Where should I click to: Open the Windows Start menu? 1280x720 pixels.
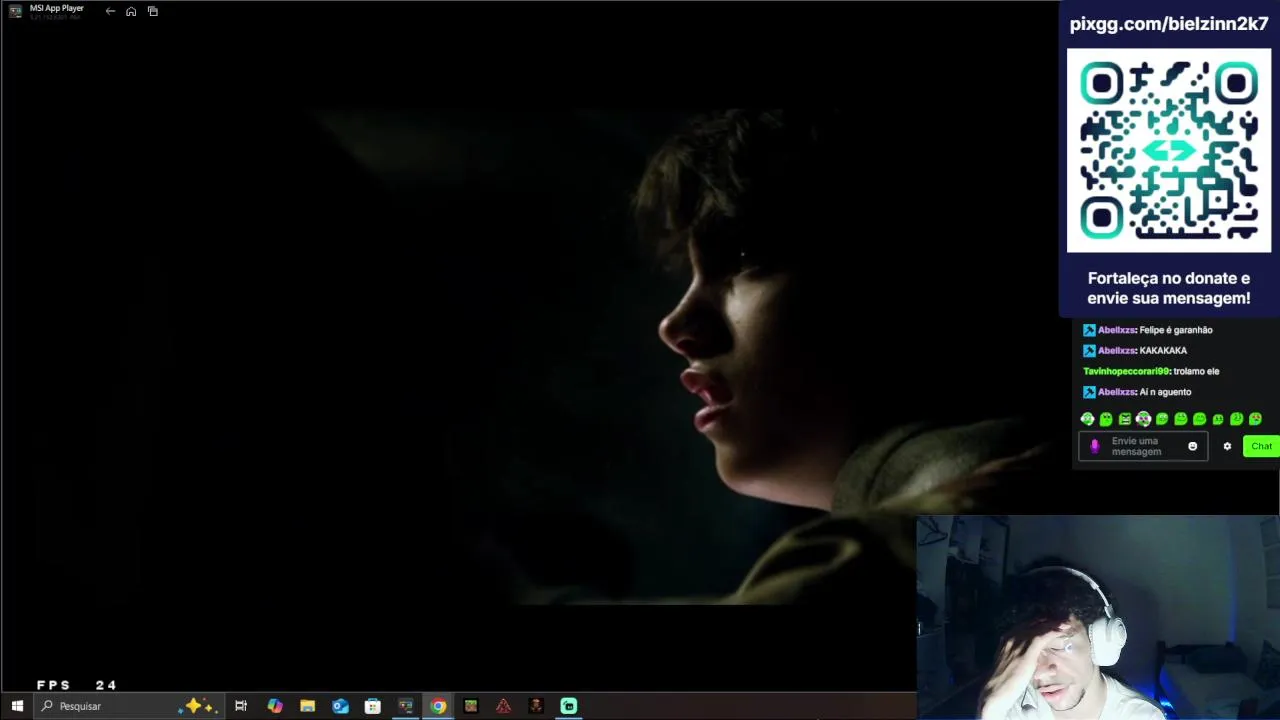point(17,706)
